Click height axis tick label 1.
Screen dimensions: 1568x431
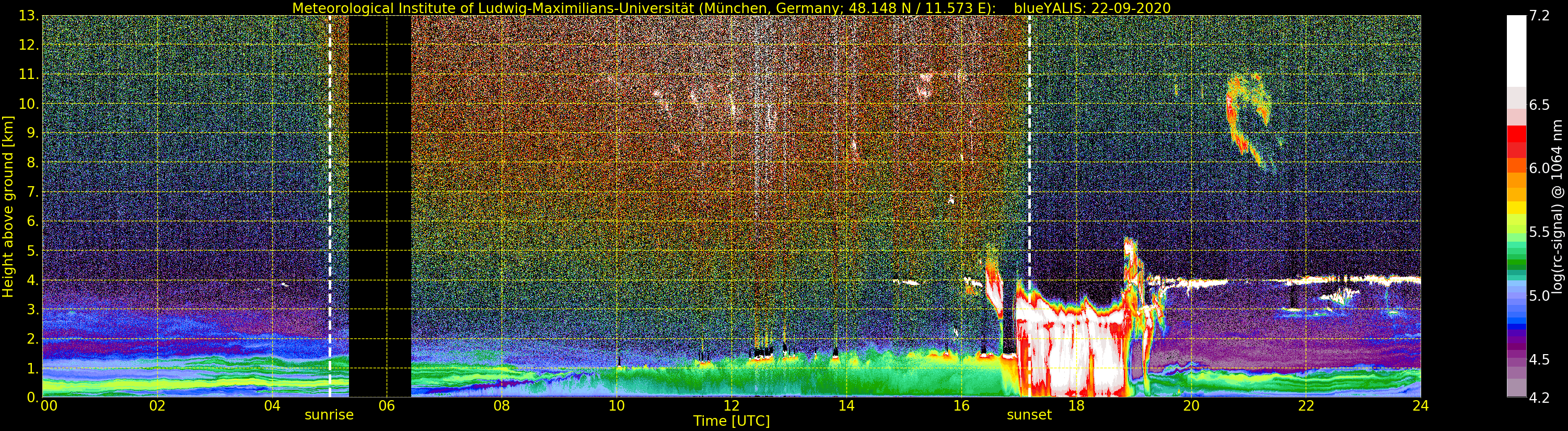coord(32,368)
